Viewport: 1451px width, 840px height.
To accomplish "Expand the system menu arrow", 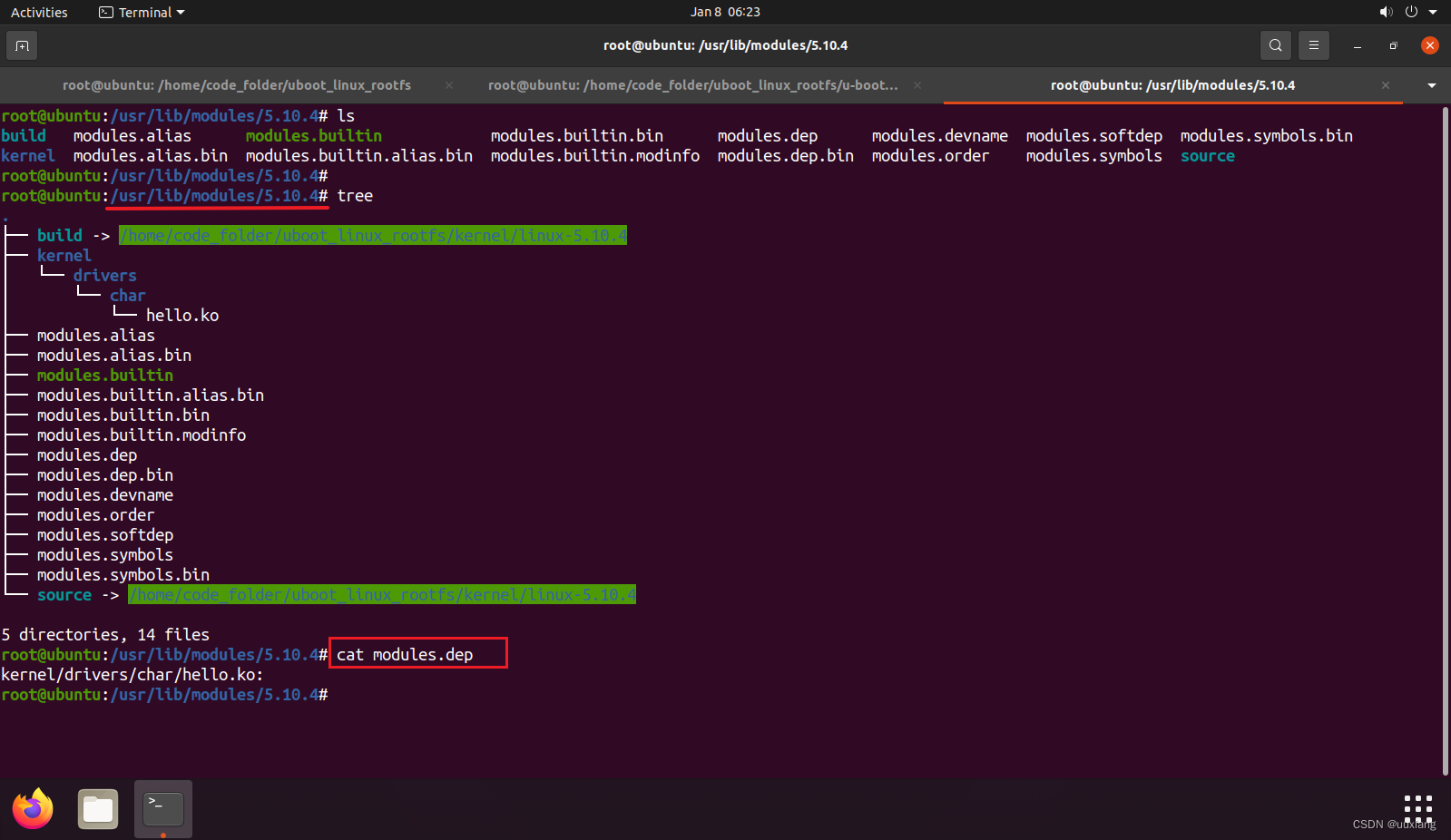I will click(x=1433, y=12).
